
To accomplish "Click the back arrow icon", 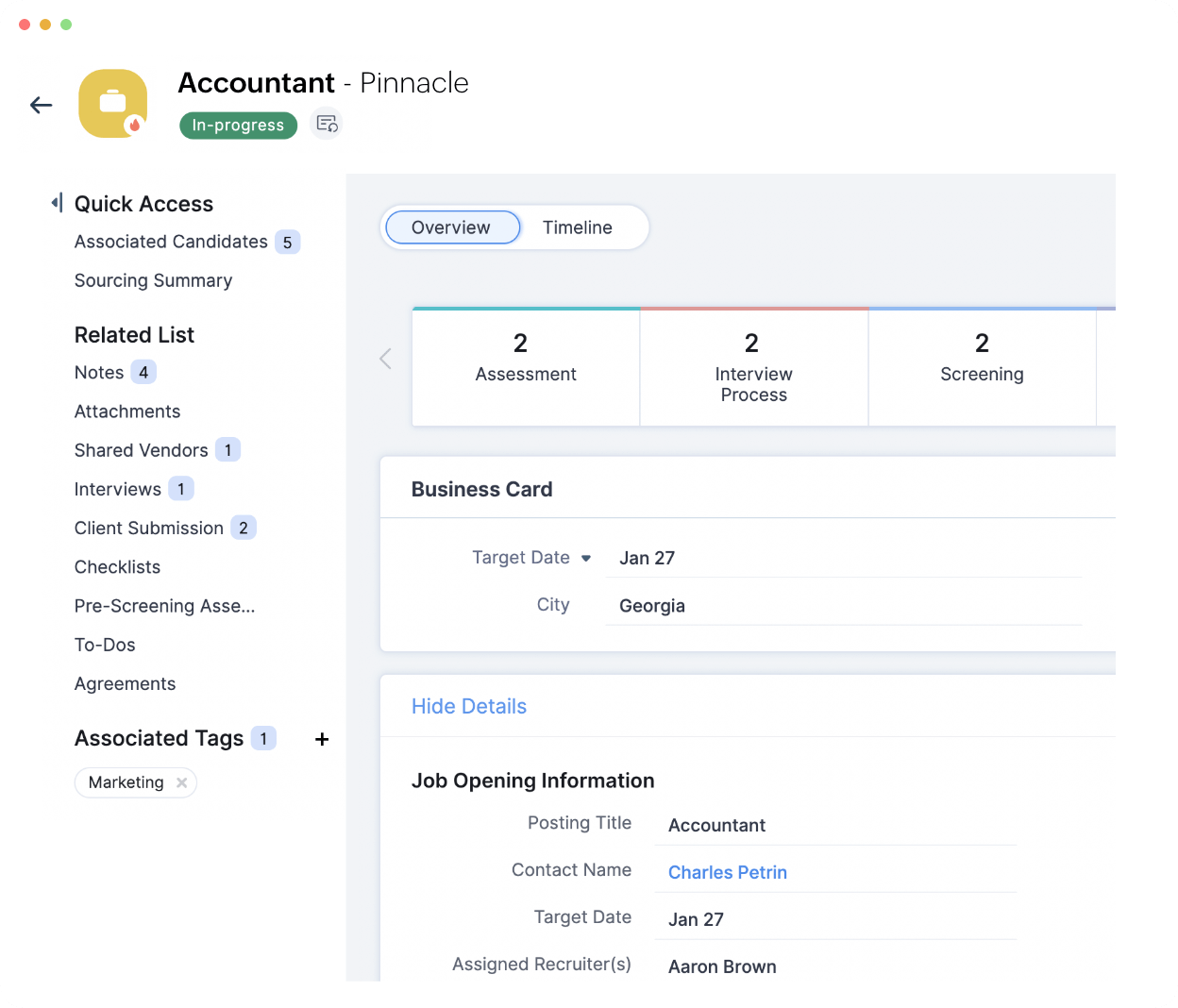I will pos(41,105).
